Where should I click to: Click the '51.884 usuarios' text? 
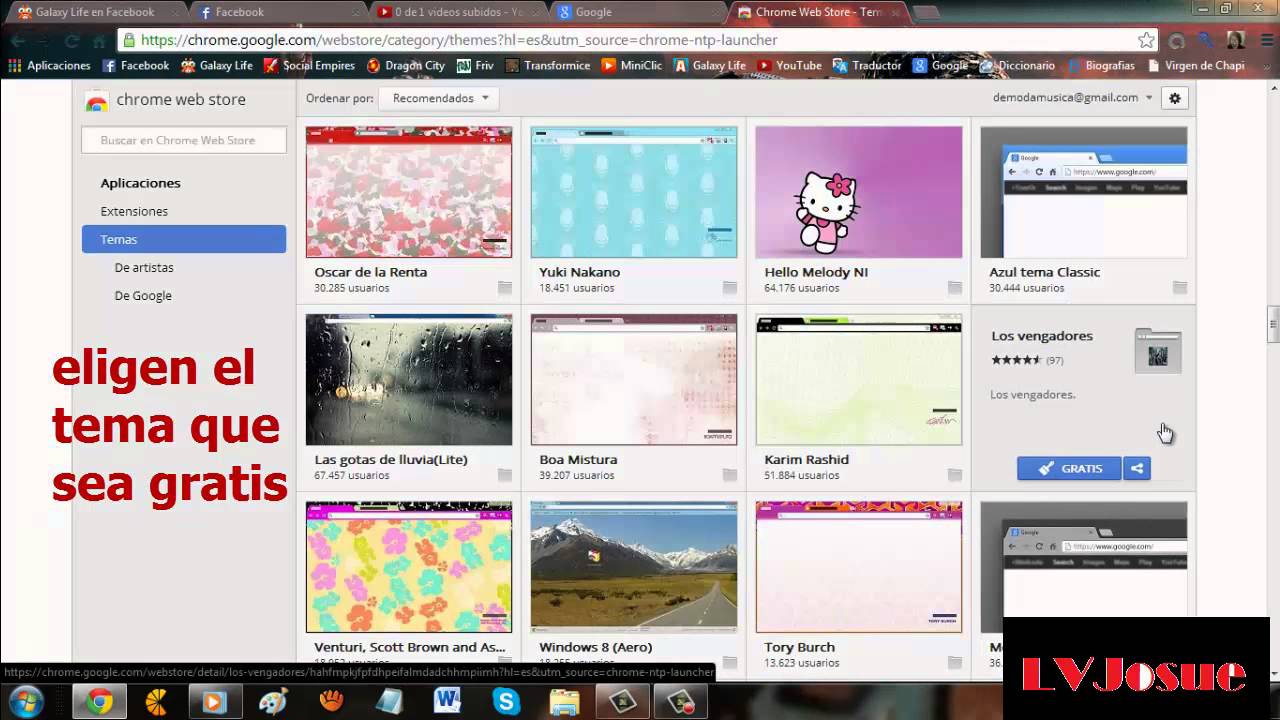tap(802, 476)
